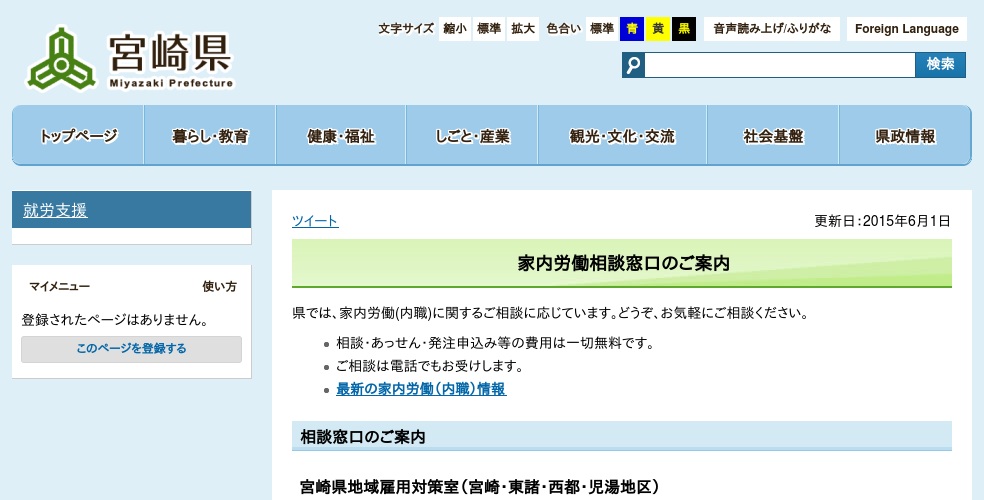The height and width of the screenshot is (500, 984).
Task: Open 音声読み上げ/ふりがな option
Action: click(x=771, y=29)
